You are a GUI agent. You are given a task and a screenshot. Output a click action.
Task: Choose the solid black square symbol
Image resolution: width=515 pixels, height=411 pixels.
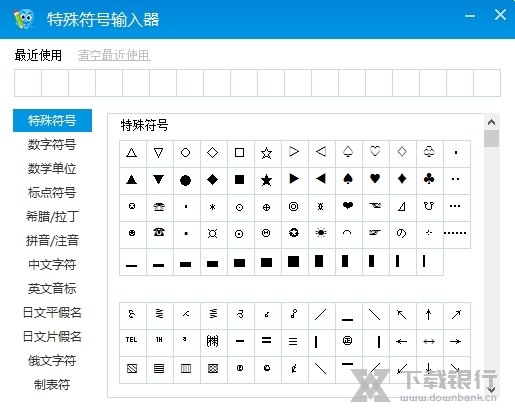point(240,180)
